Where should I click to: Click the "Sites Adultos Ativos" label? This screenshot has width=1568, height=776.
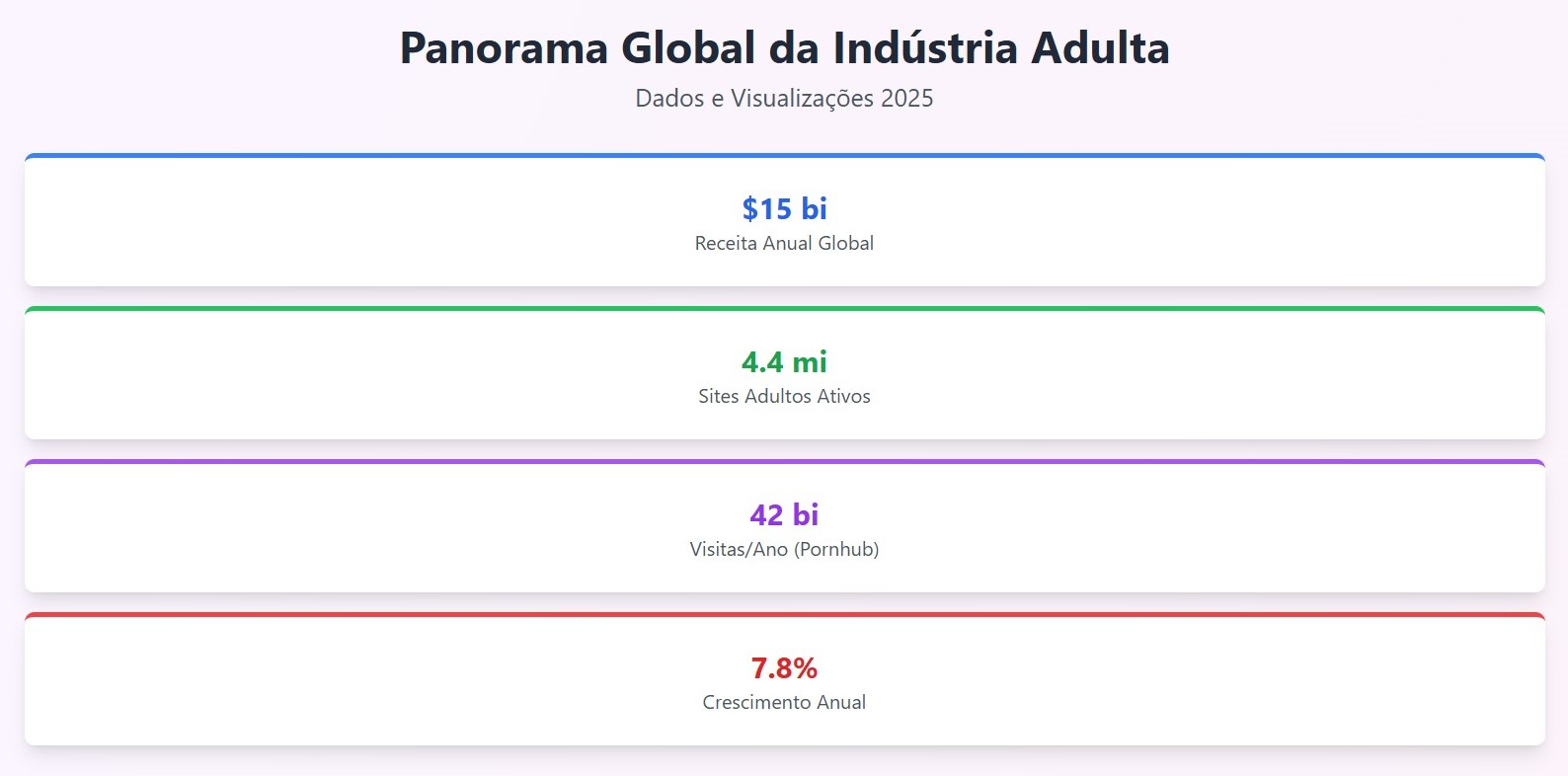[x=784, y=396]
